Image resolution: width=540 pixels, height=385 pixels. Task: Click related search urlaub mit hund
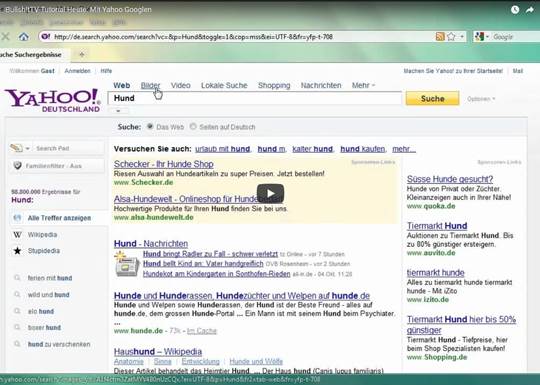point(222,149)
